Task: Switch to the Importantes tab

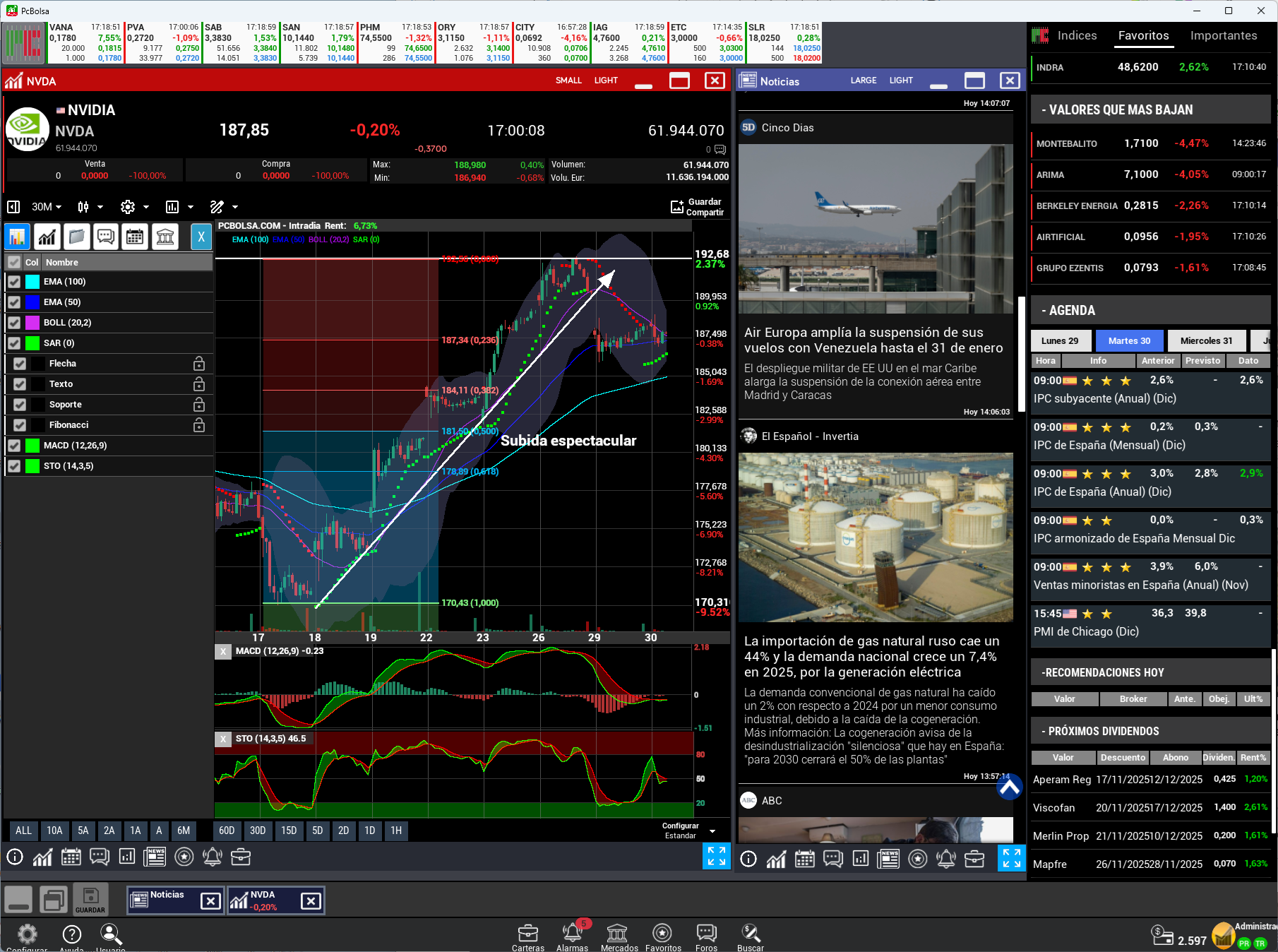Action: click(x=1224, y=36)
